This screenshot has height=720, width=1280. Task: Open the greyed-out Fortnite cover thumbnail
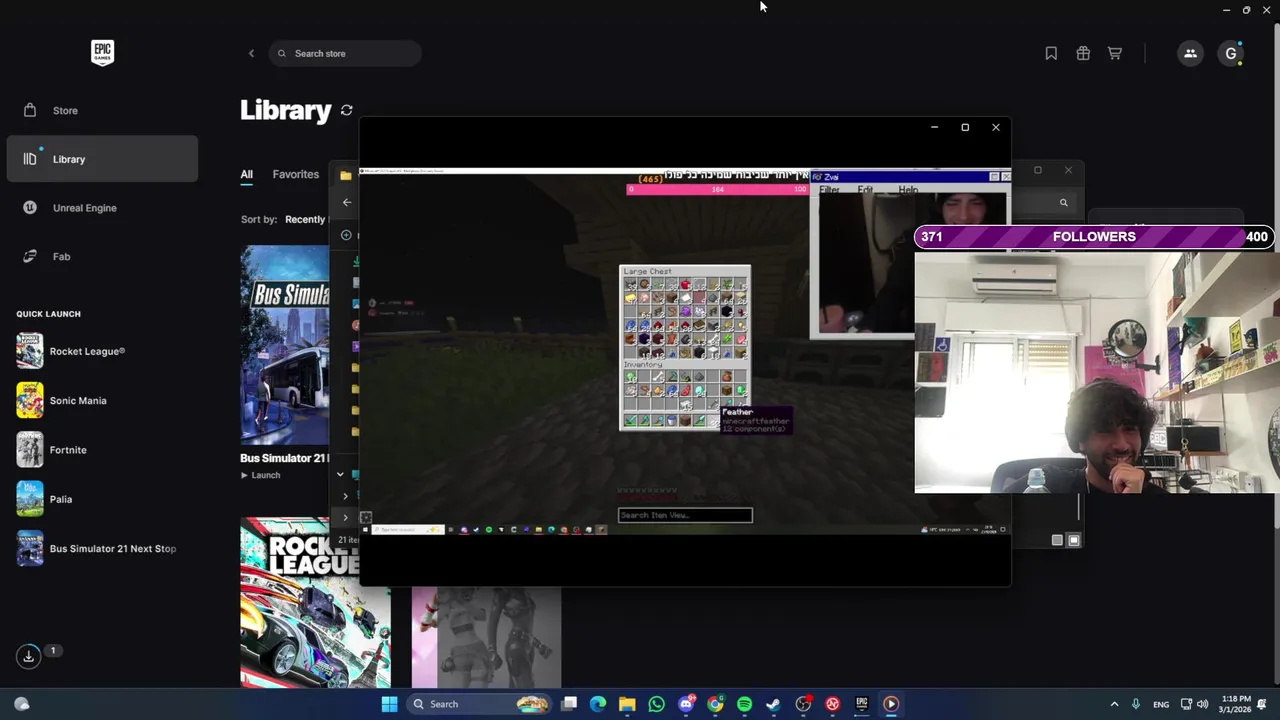[486, 637]
